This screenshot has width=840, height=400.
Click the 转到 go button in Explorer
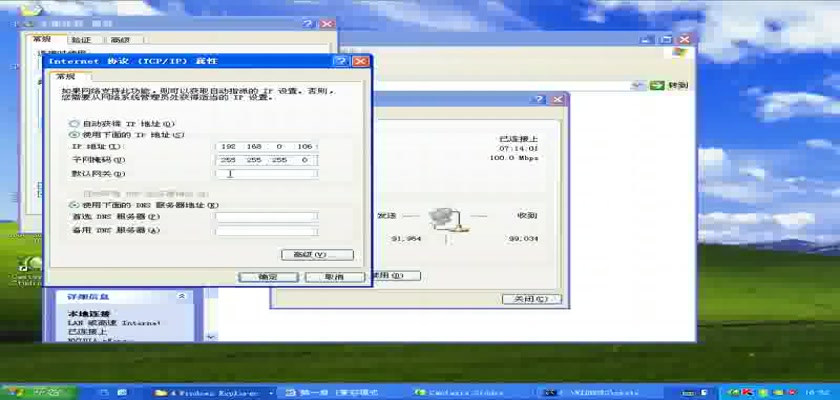click(x=669, y=85)
